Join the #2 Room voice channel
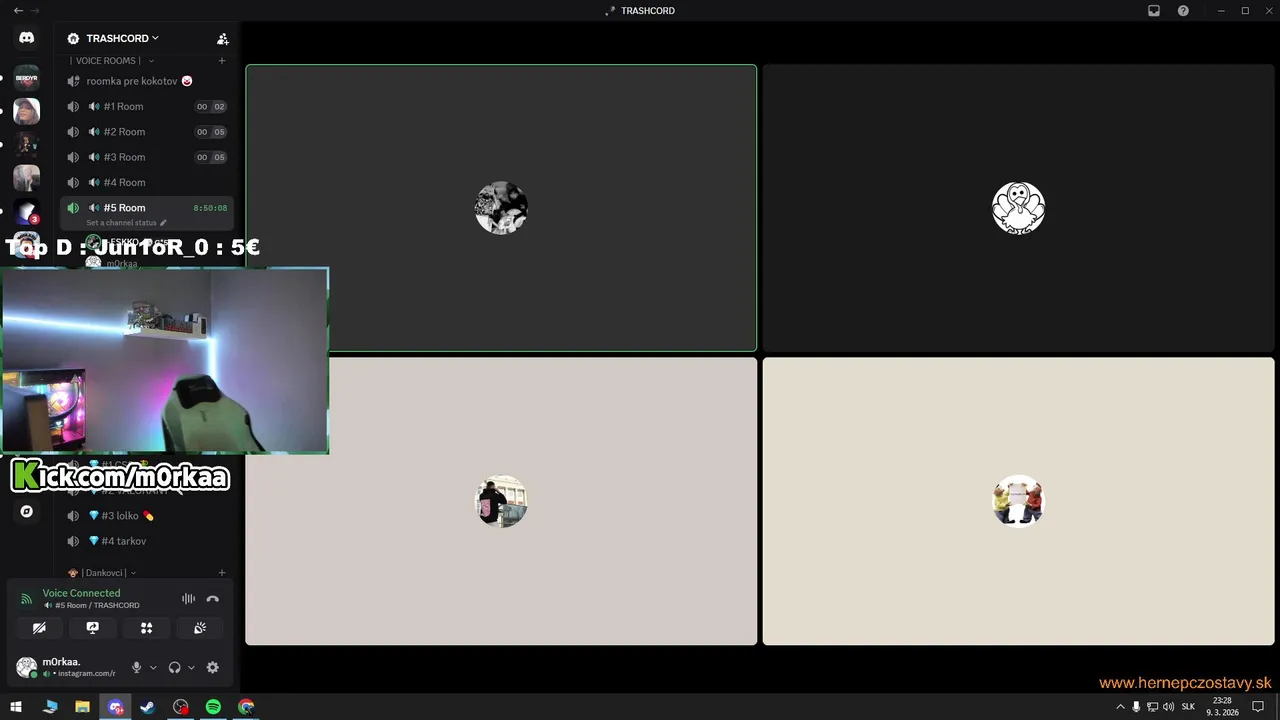The height and width of the screenshot is (720, 1280). pos(147,132)
